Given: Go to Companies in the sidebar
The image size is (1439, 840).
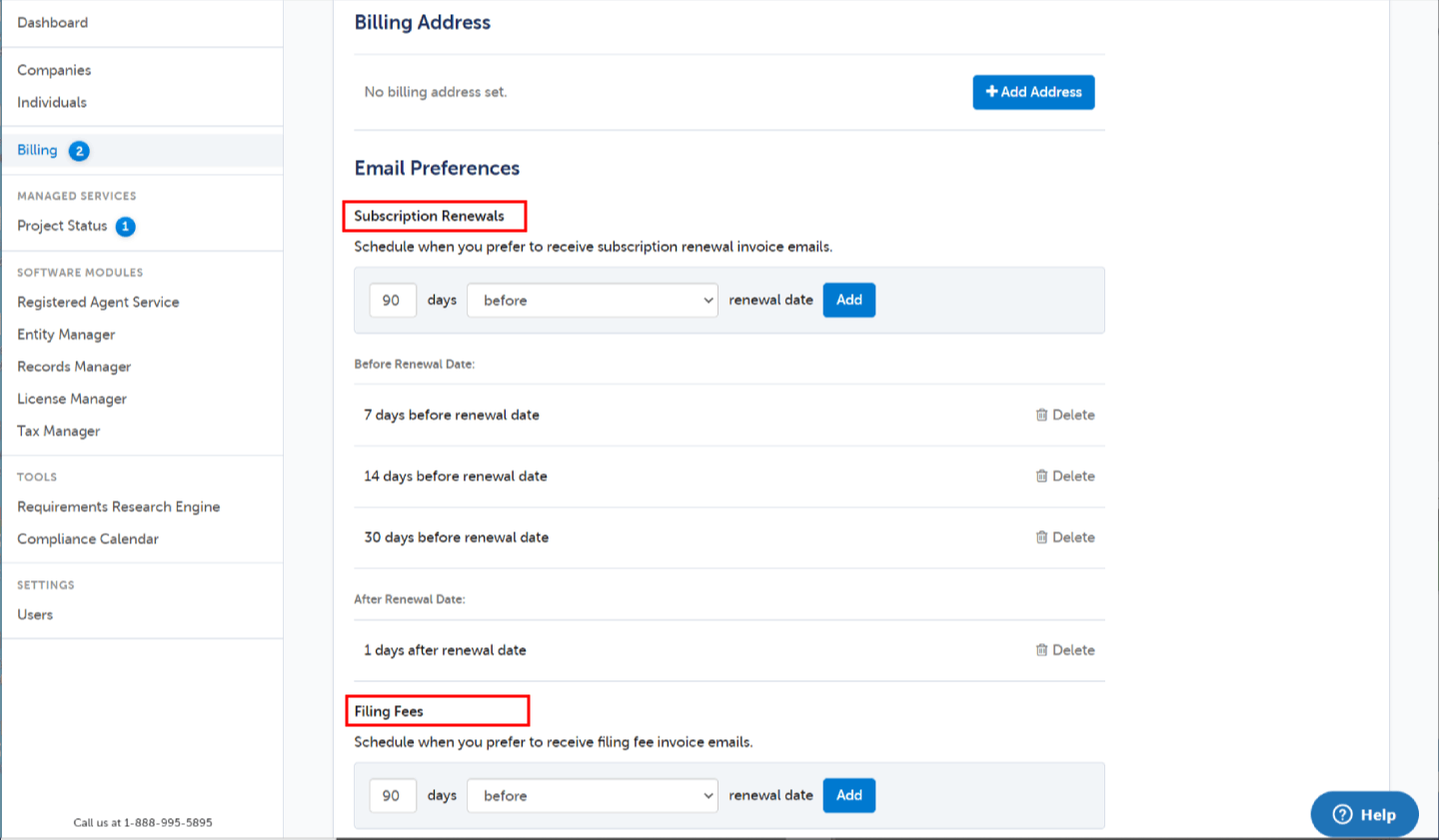Looking at the screenshot, I should (x=54, y=70).
